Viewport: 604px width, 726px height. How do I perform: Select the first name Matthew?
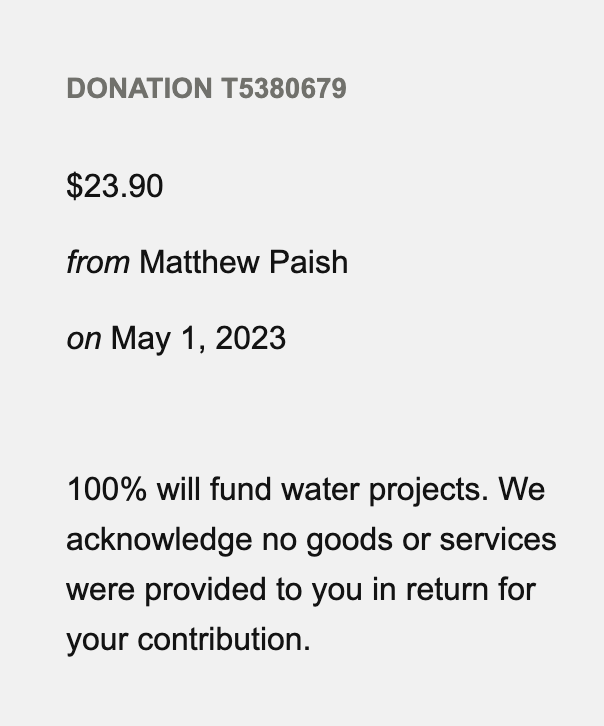pos(198,262)
